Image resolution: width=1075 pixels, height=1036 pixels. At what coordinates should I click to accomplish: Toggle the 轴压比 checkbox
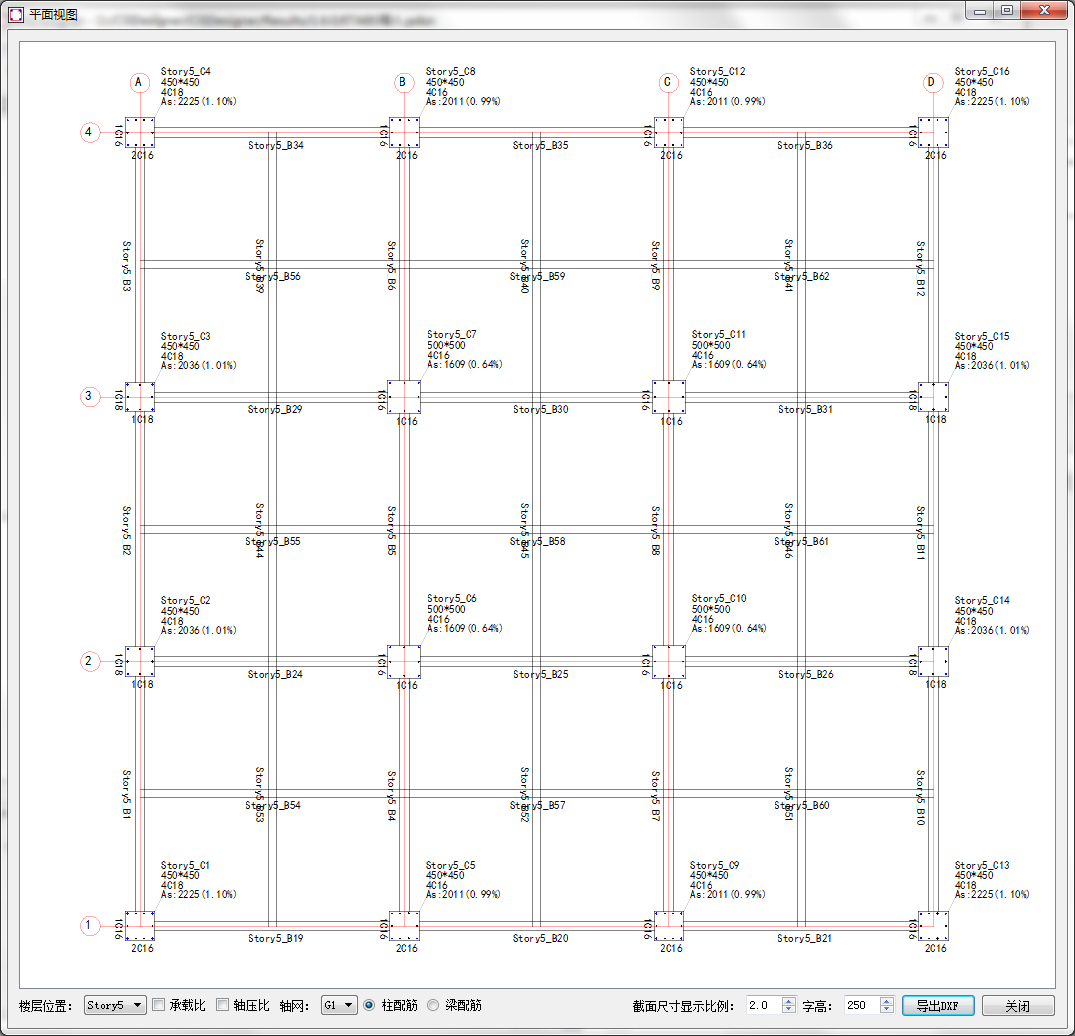click(x=223, y=1005)
